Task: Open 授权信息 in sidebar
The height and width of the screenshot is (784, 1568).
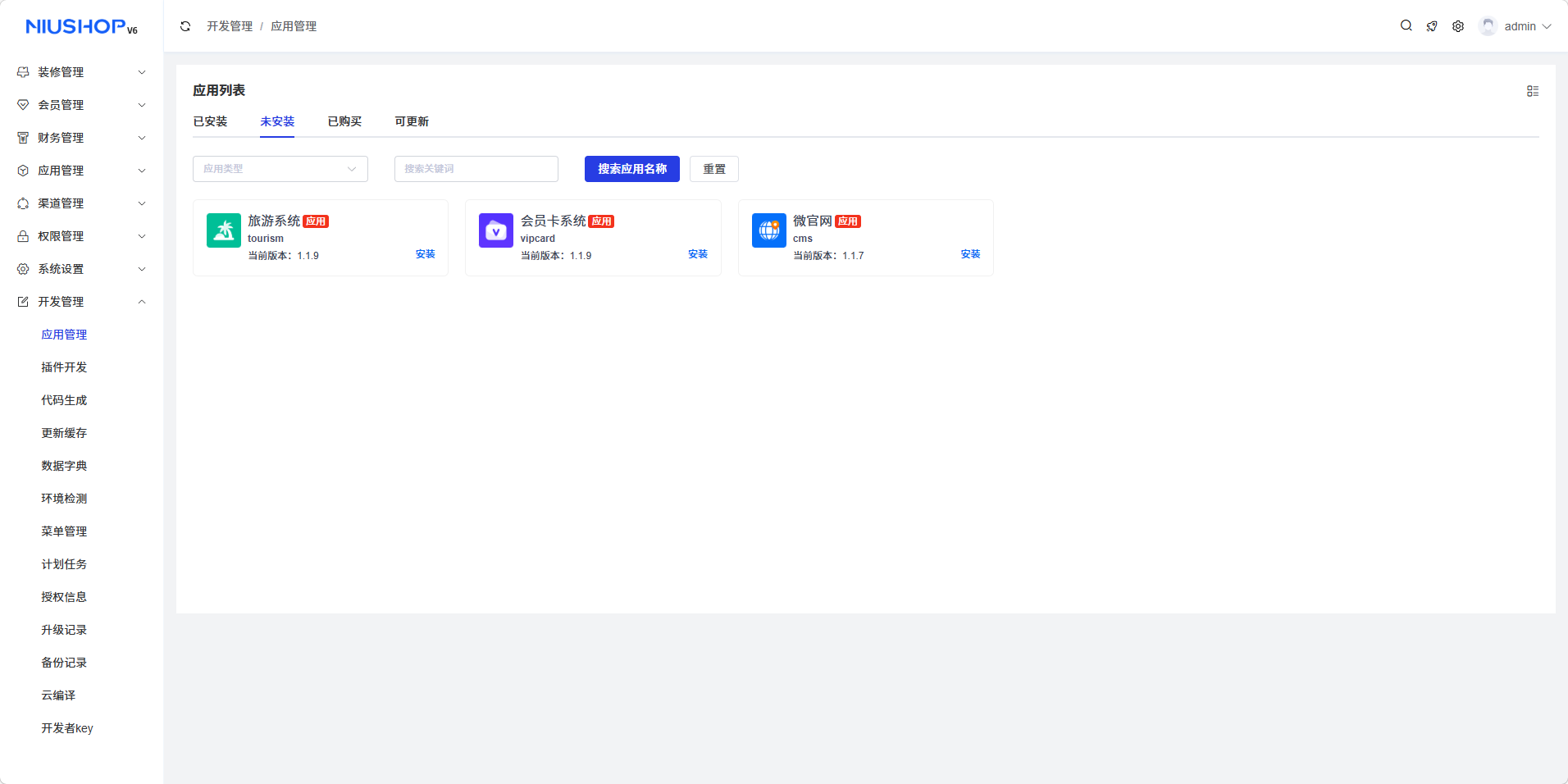Action: click(64, 597)
